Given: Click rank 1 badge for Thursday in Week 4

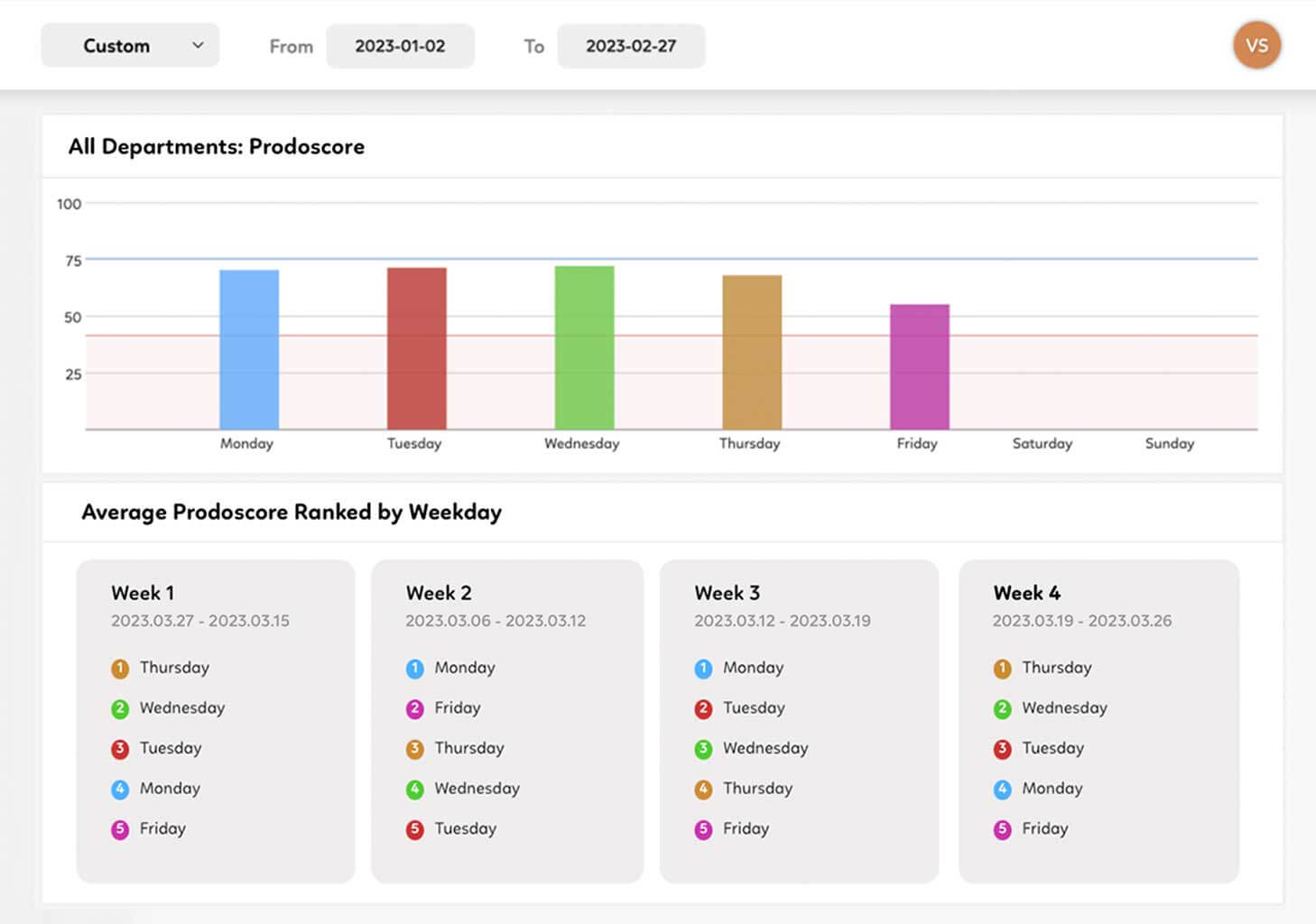Looking at the screenshot, I should (1002, 669).
